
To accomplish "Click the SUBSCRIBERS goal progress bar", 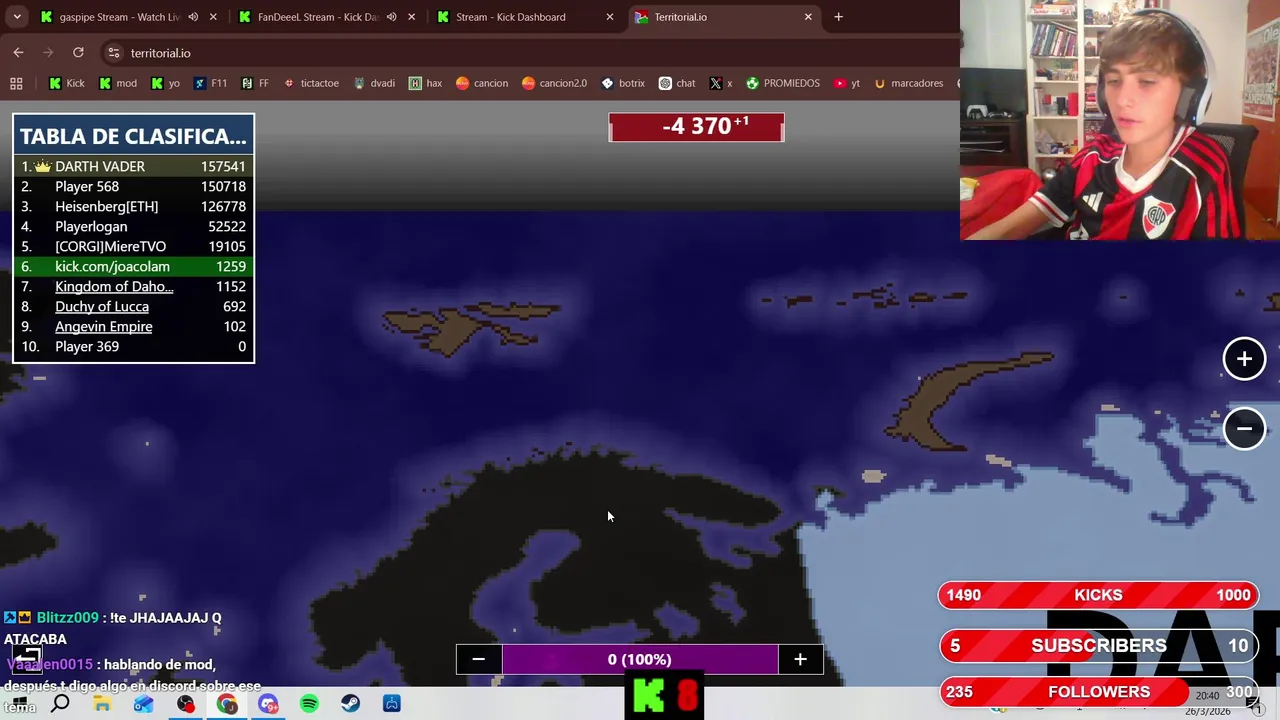I will click(1098, 645).
